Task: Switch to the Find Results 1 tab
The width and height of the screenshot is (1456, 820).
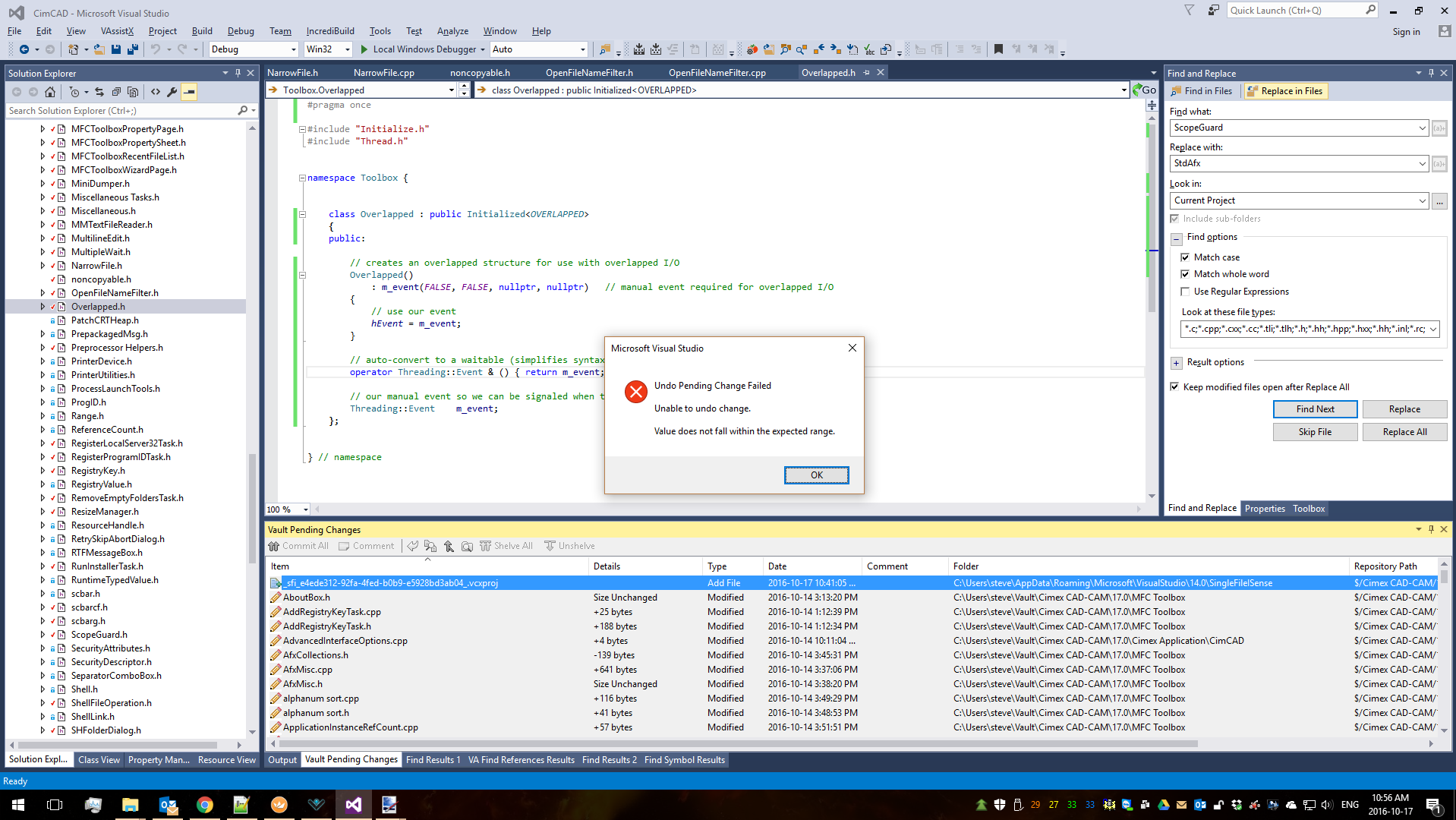Action: (433, 760)
